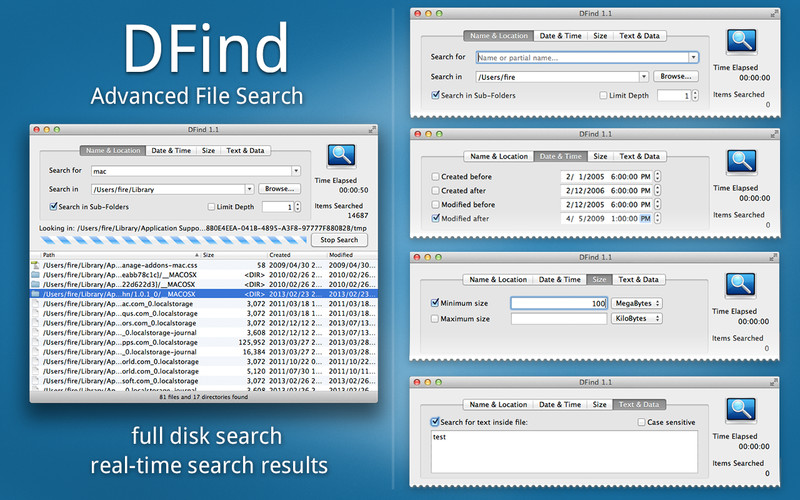Click the folder icon of the eabb78c1c]/__MACOSX row
The height and width of the screenshot is (500, 800).
(35, 274)
